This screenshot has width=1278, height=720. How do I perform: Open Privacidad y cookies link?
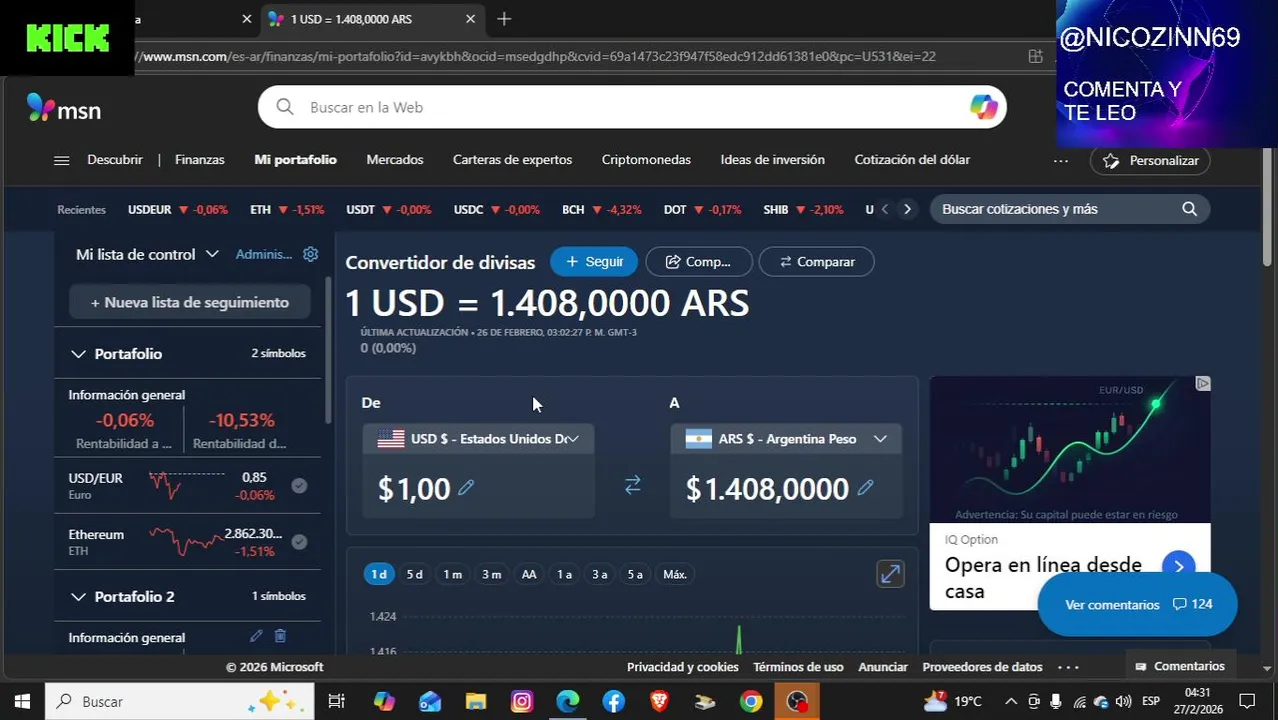coord(683,667)
